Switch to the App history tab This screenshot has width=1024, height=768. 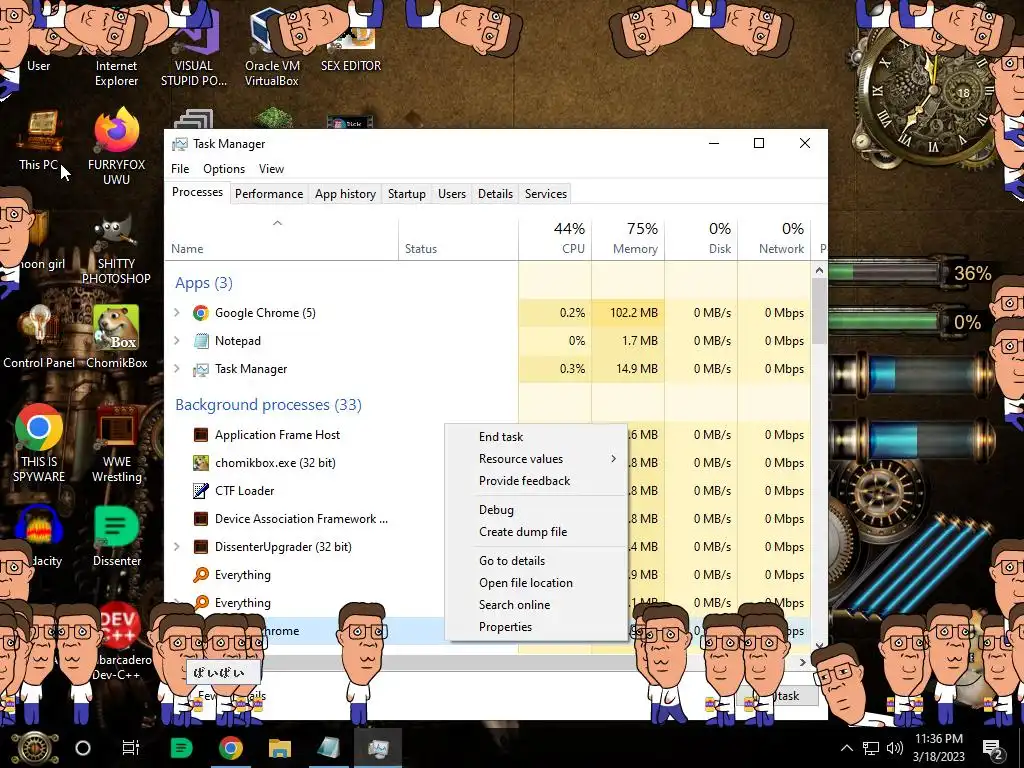[x=345, y=194]
